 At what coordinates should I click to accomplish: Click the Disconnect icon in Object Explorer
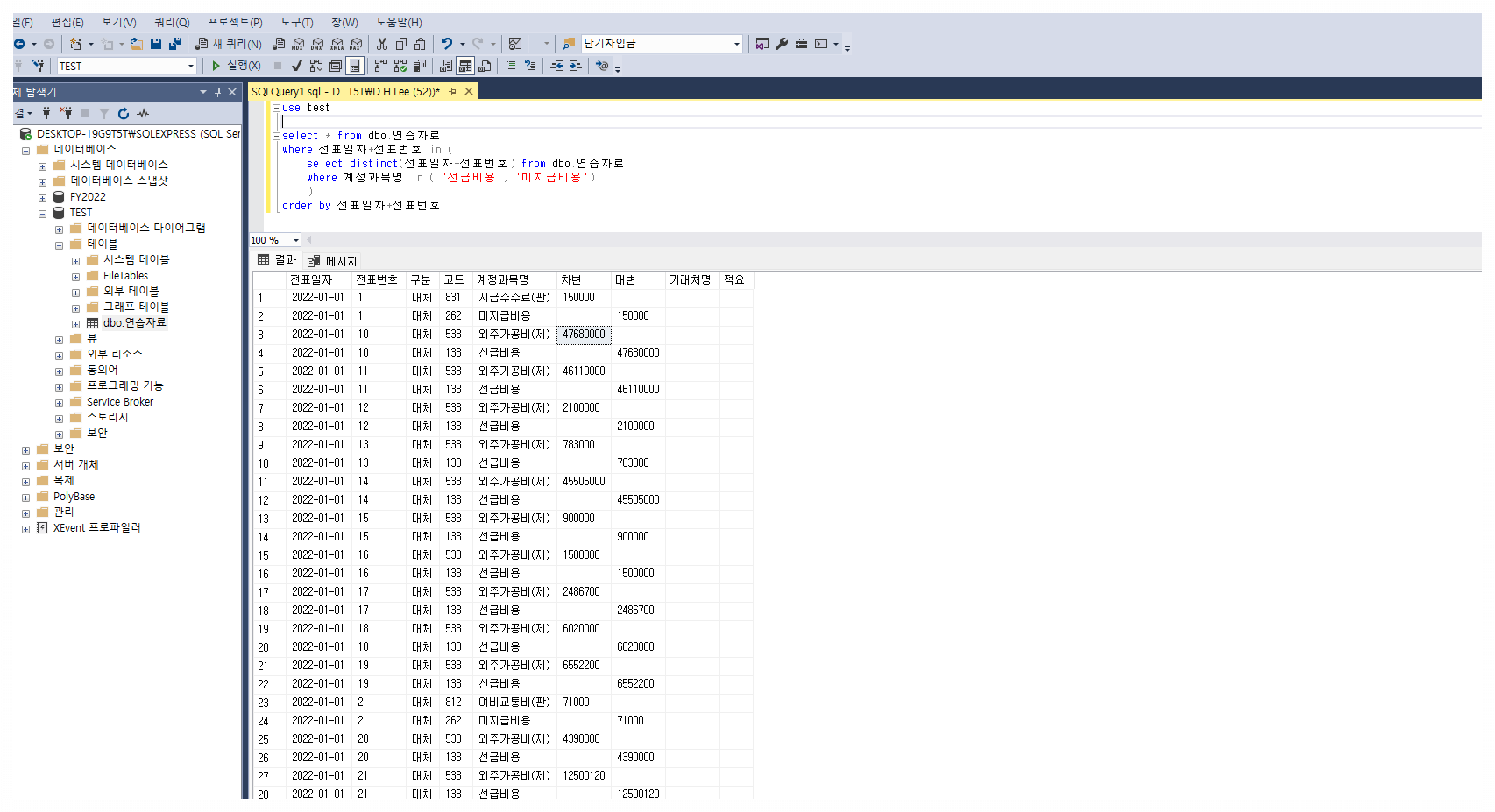pyautogui.click(x=66, y=113)
